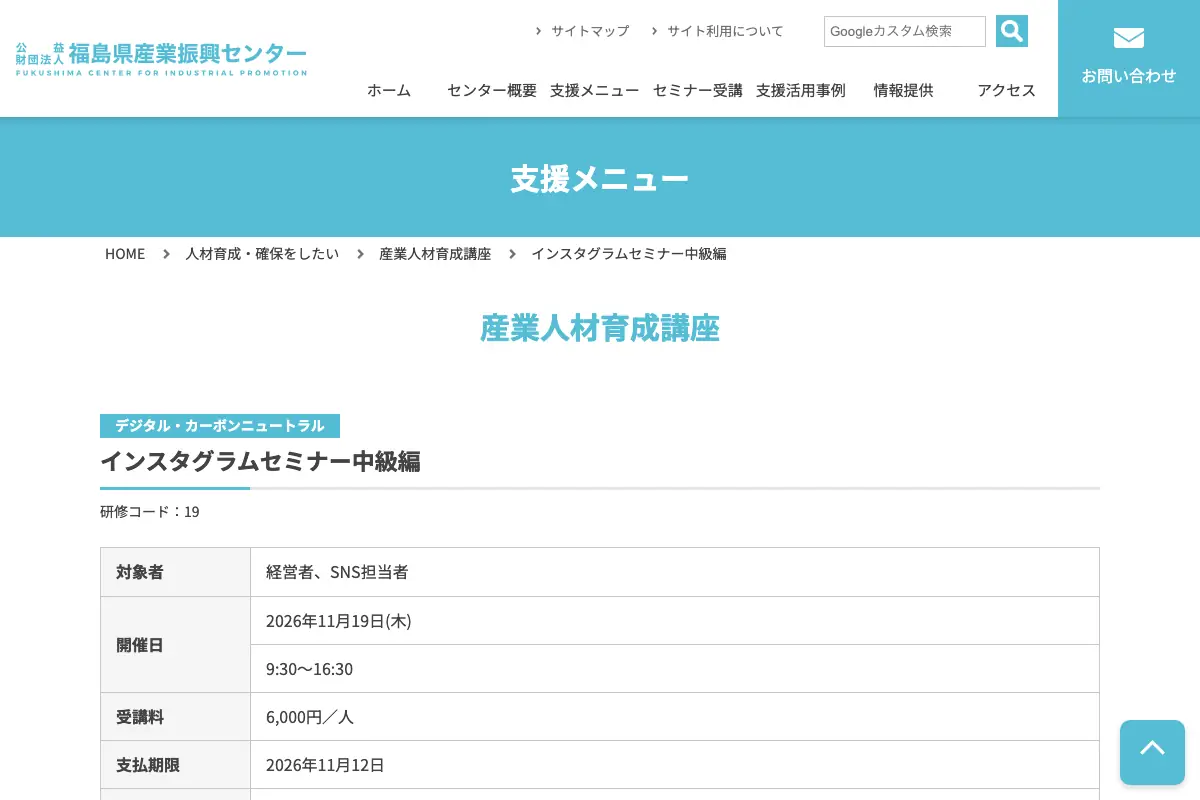Open the センター概要 menu item
Screen dimensions: 1200x800
tap(492, 90)
